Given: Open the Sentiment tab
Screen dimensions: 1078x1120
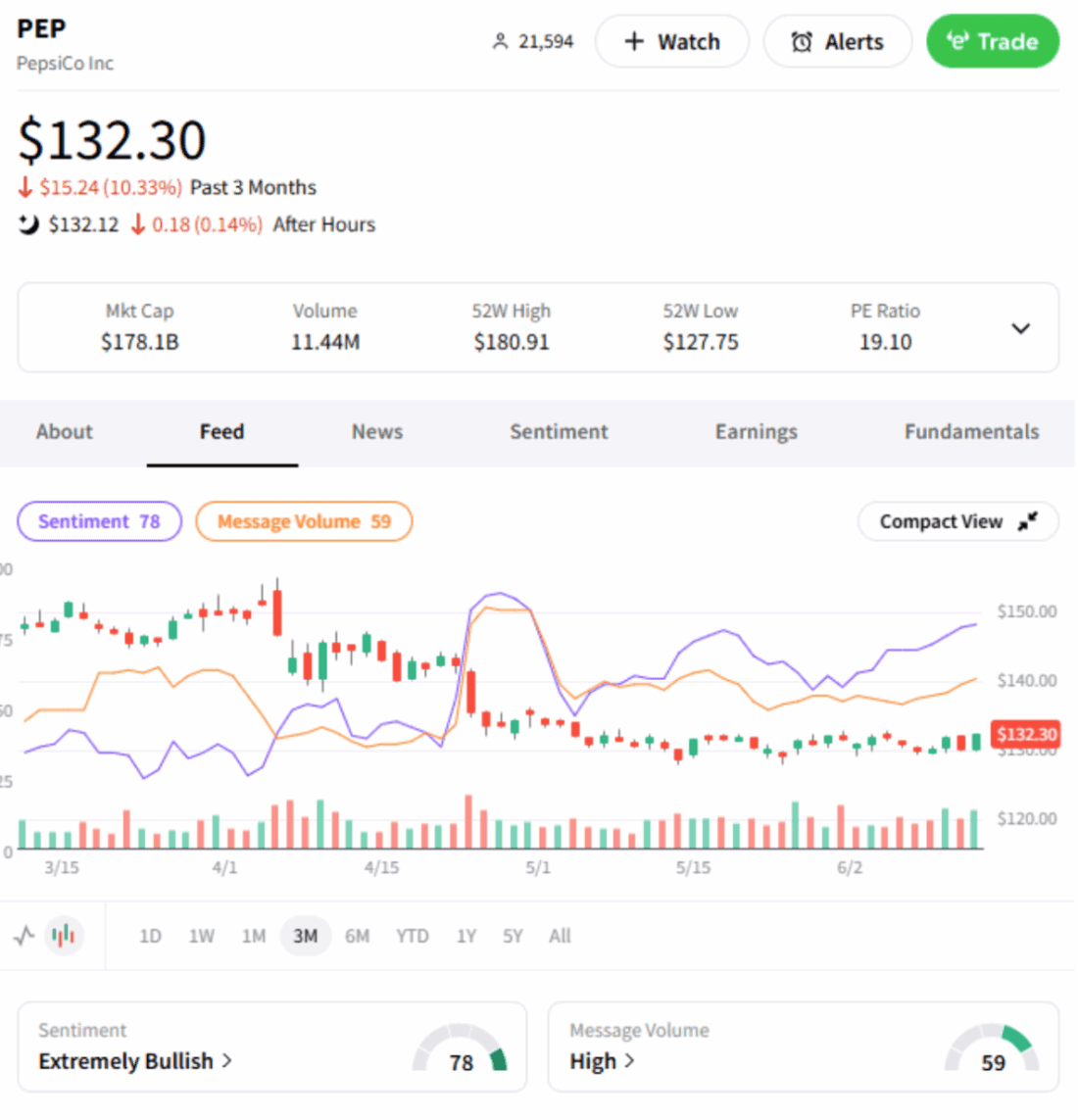Looking at the screenshot, I should click(560, 431).
